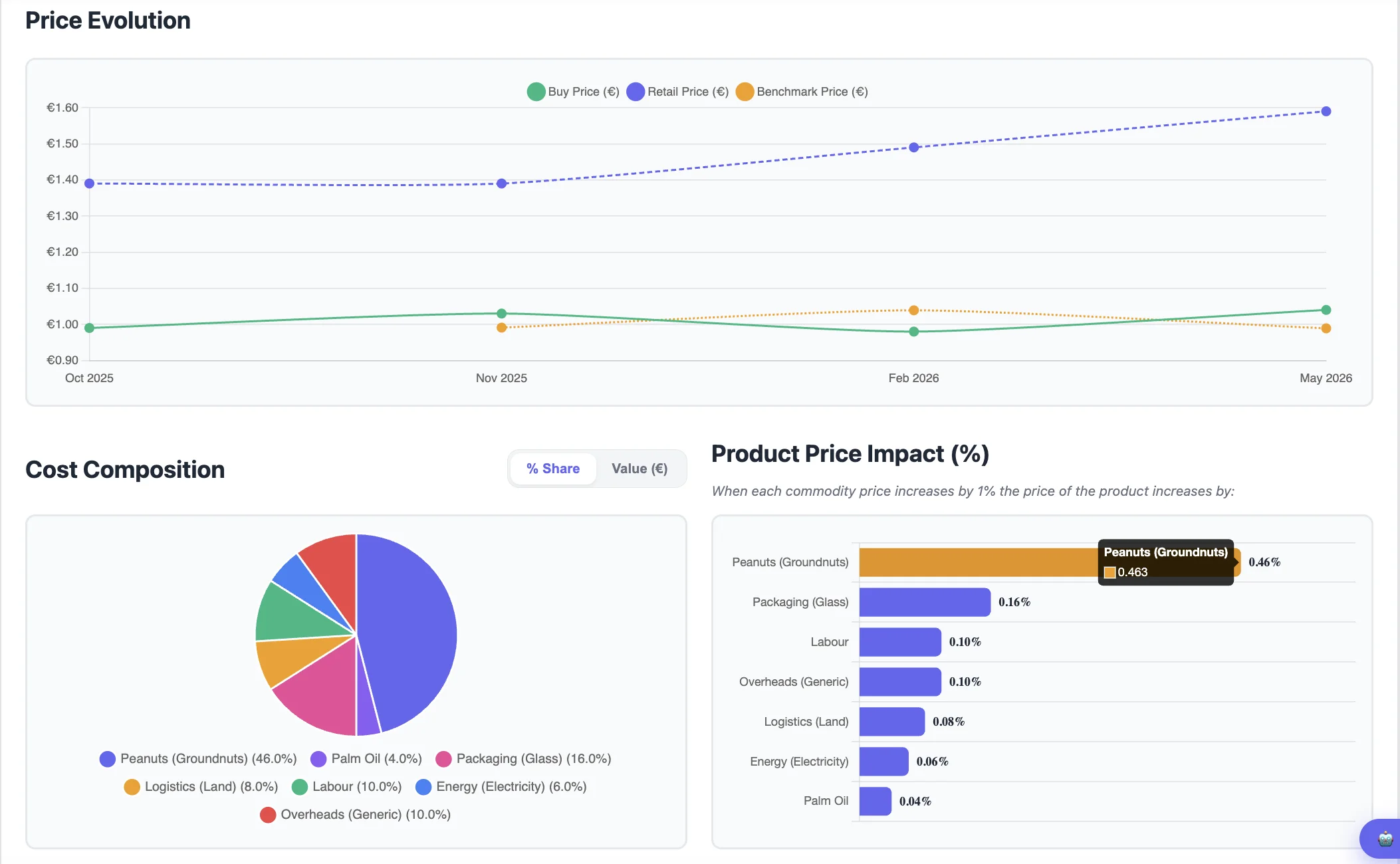Click the 0.16% value label
1400x864 pixels.
click(1014, 602)
